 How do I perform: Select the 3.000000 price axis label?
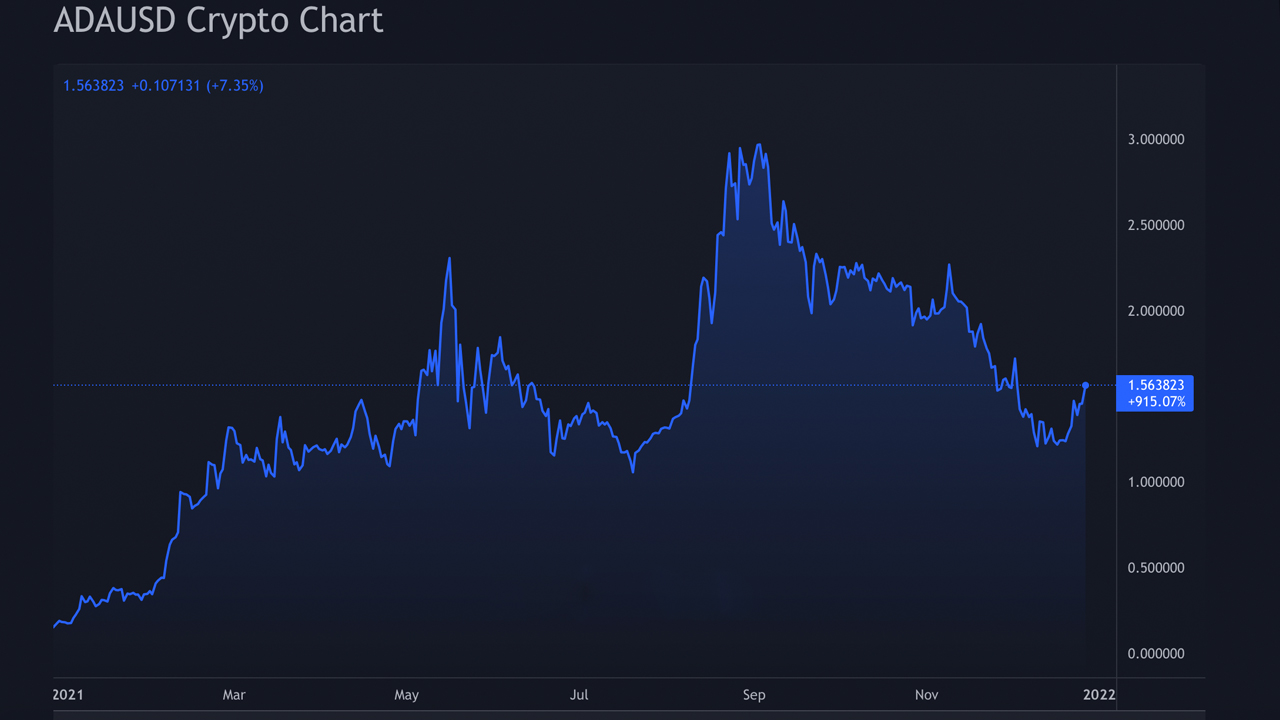click(1155, 139)
